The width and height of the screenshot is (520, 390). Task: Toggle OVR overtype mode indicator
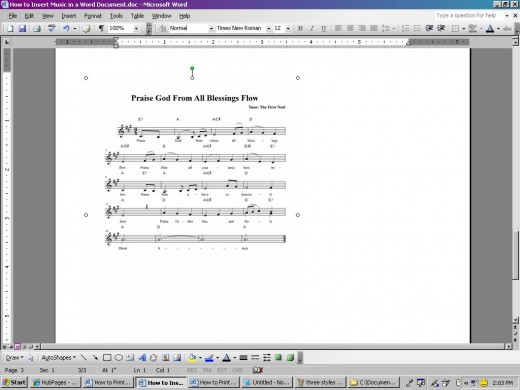tap(237, 370)
